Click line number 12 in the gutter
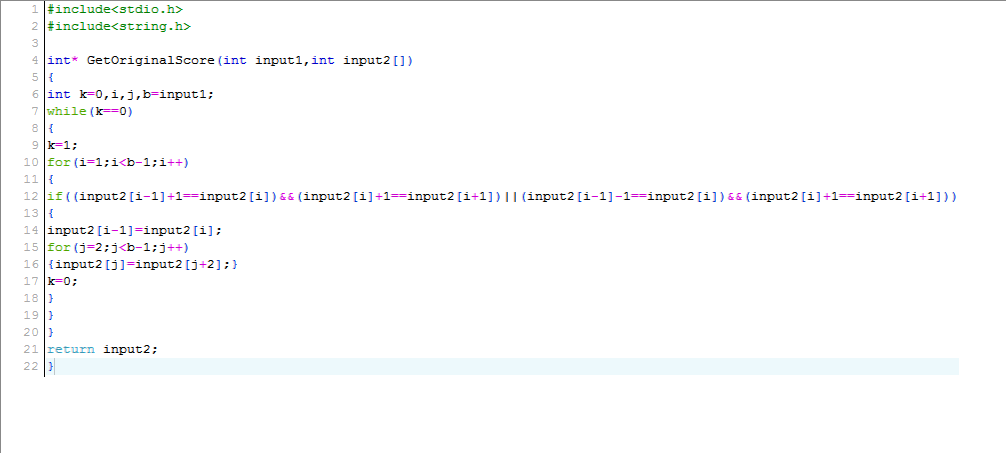This screenshot has height=453, width=1006. pyautogui.click(x=32, y=197)
